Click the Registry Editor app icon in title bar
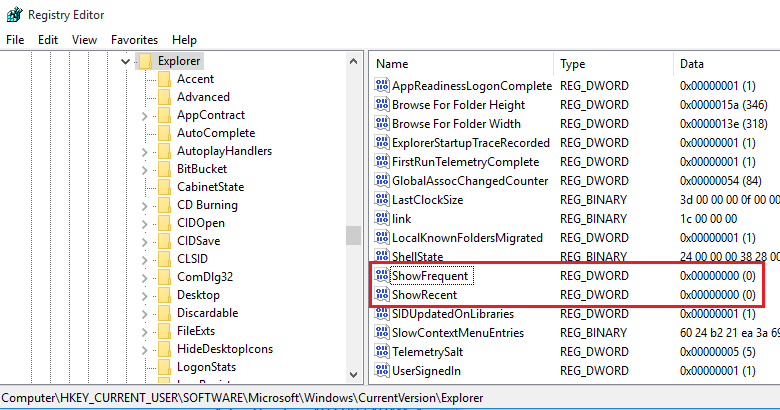 [x=14, y=14]
